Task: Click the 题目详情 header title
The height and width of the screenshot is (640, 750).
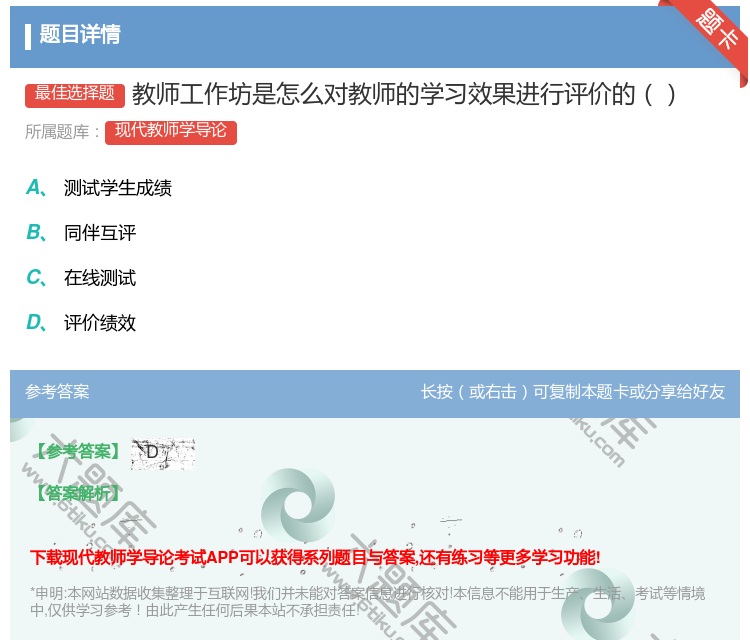Action: coord(80,34)
